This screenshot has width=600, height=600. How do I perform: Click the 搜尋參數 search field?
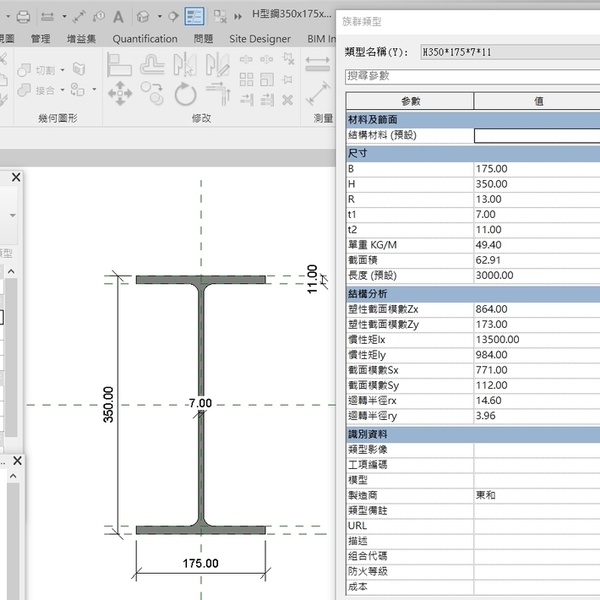(x=472, y=76)
